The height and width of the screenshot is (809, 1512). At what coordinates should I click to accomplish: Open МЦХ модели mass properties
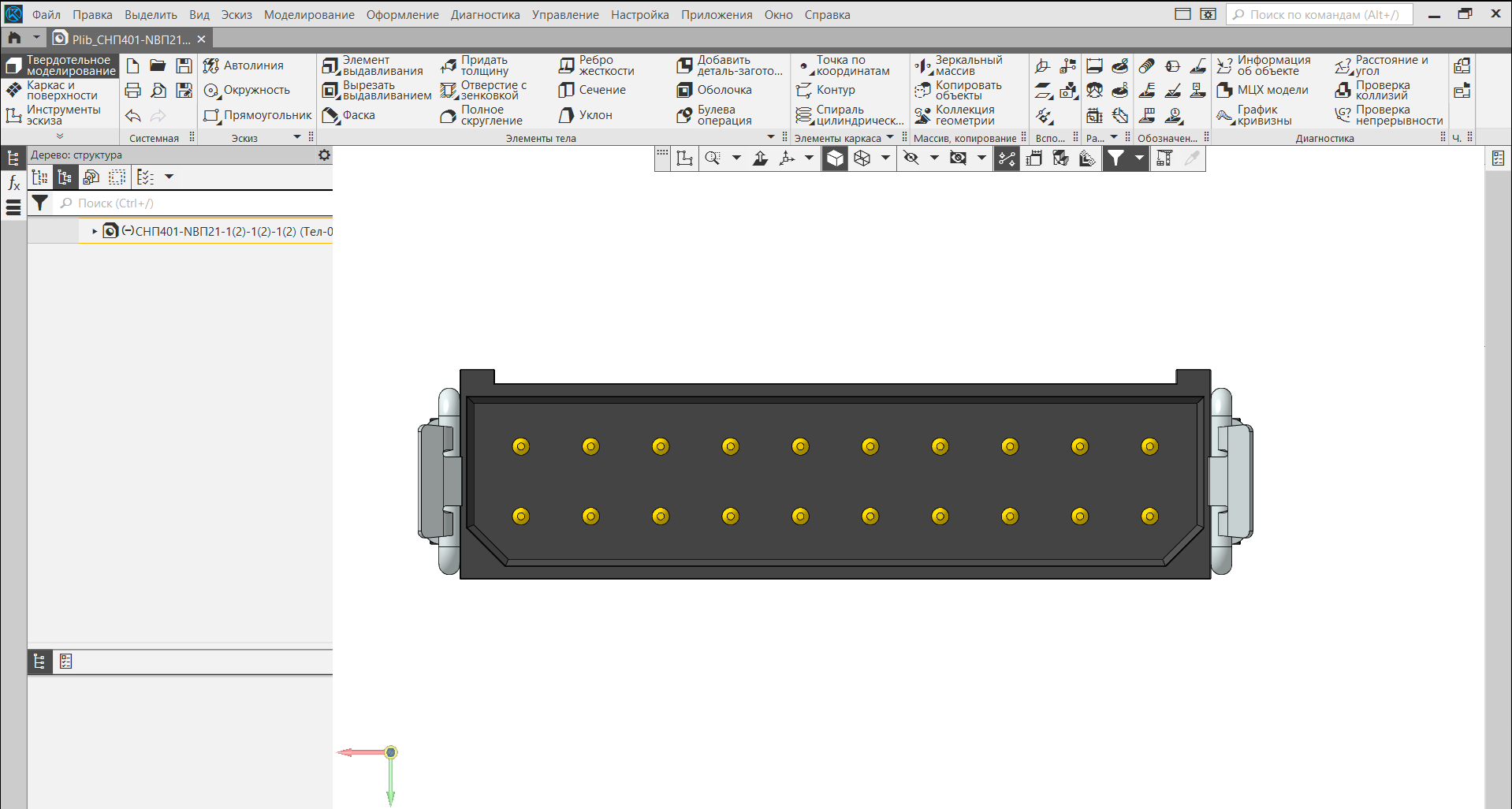[x=1263, y=91]
